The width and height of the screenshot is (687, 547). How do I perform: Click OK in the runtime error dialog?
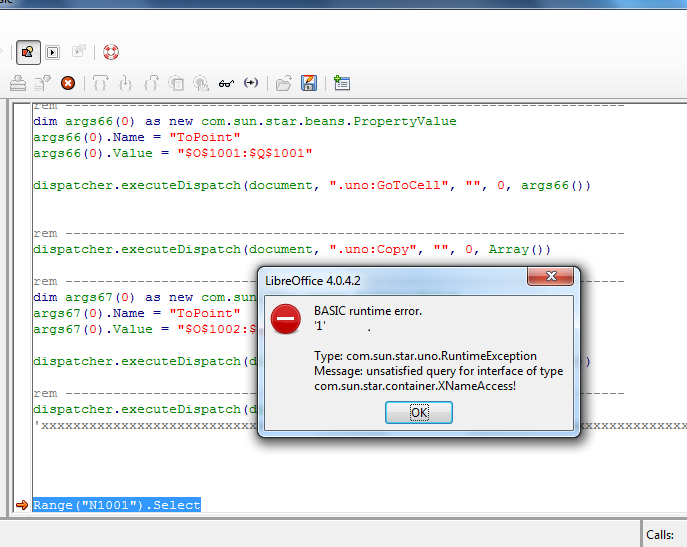[x=419, y=413]
